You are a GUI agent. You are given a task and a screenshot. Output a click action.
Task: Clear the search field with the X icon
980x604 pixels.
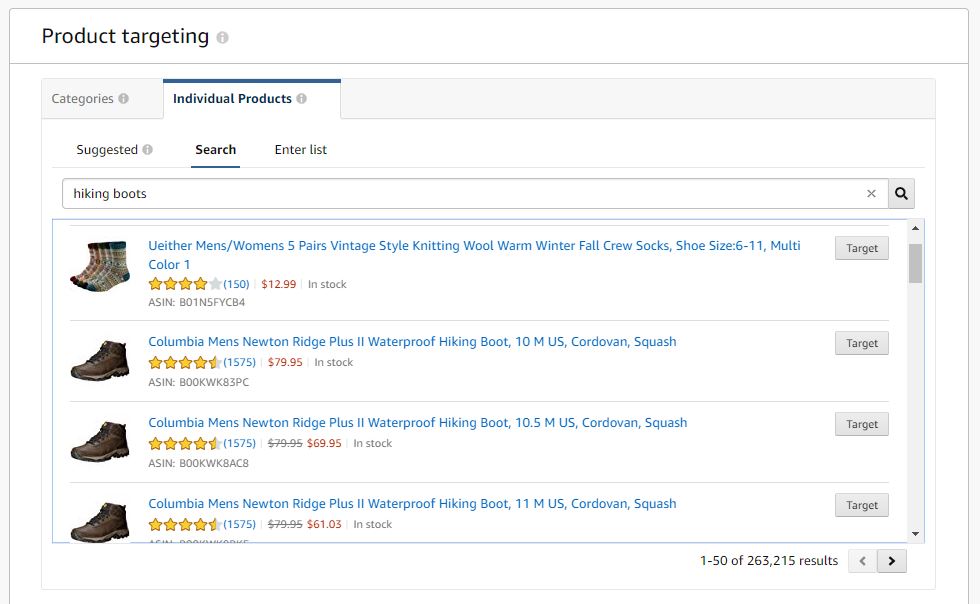(x=871, y=194)
